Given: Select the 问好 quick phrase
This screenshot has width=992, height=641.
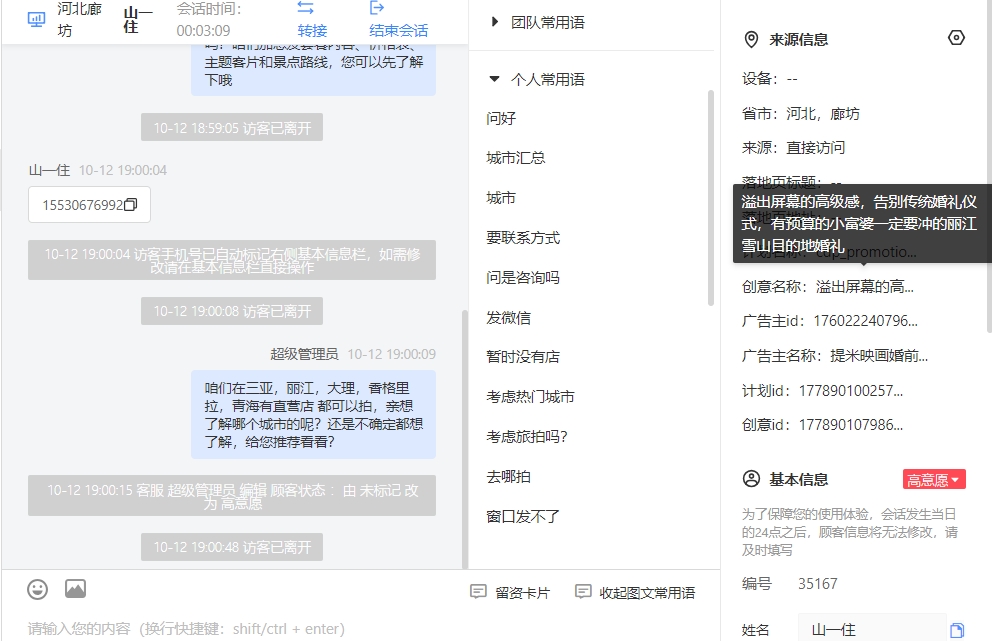Looking at the screenshot, I should [x=501, y=118].
